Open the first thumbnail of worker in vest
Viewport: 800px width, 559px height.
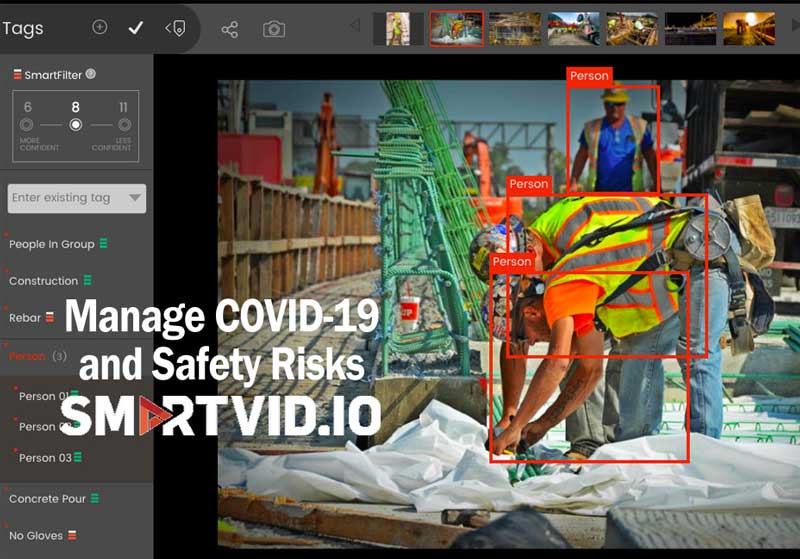point(398,29)
